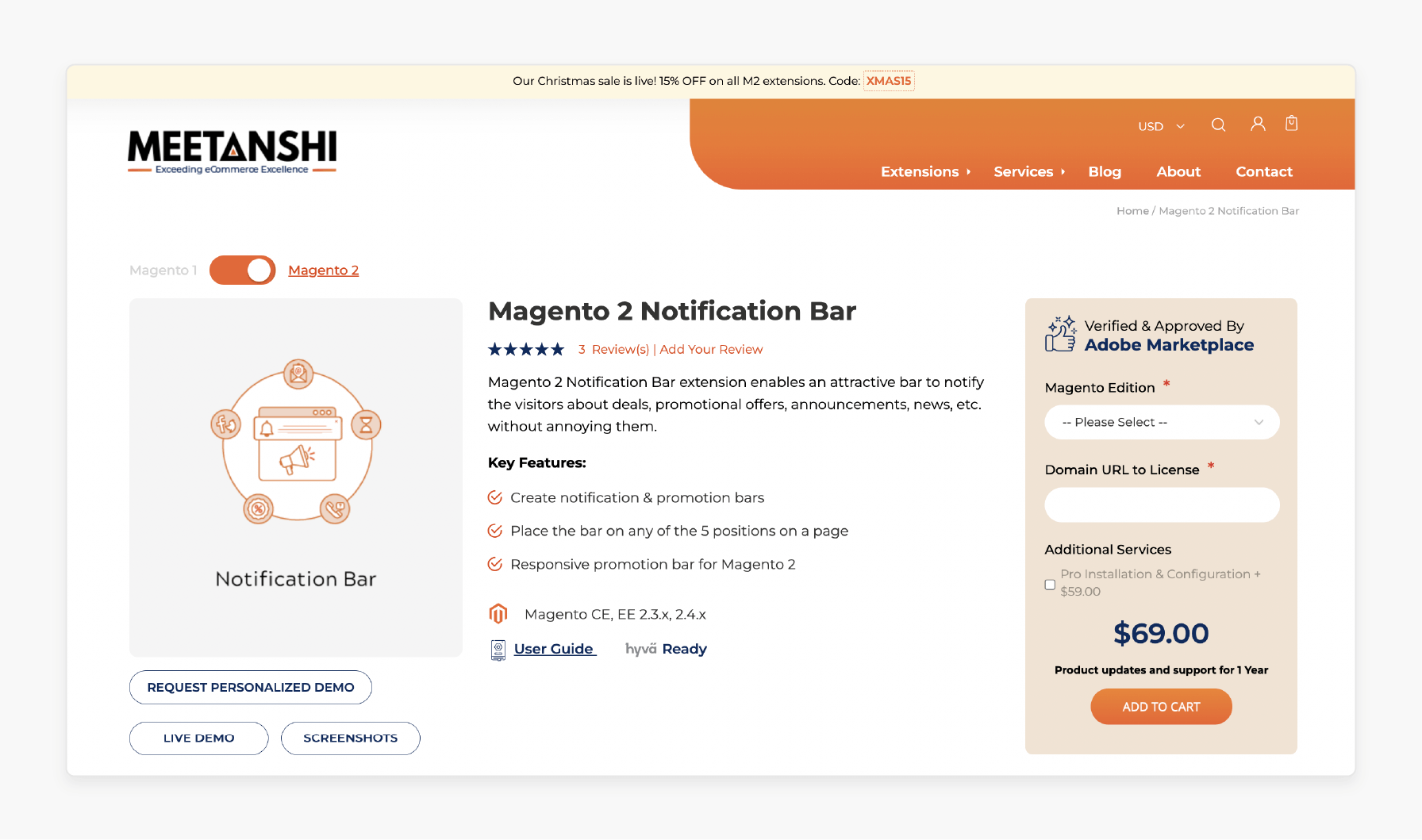Open the Blog menu item
Image resolution: width=1422 pixels, height=840 pixels.
(x=1105, y=171)
